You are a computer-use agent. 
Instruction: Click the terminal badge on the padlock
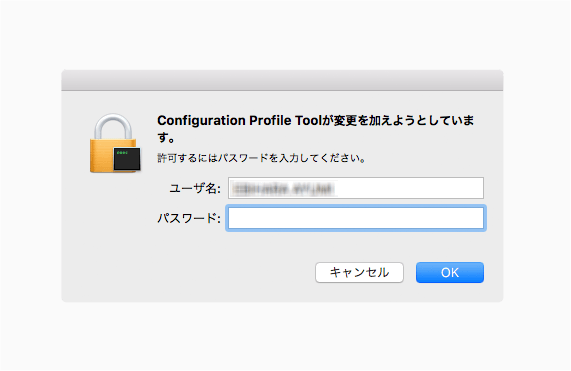point(127,159)
